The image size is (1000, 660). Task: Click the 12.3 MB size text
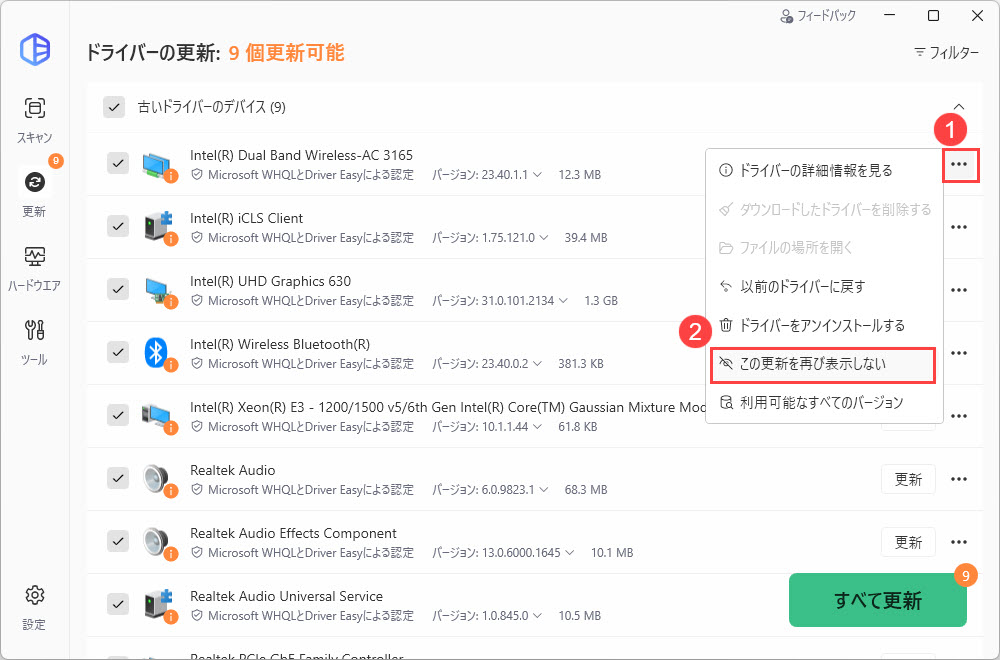580,175
